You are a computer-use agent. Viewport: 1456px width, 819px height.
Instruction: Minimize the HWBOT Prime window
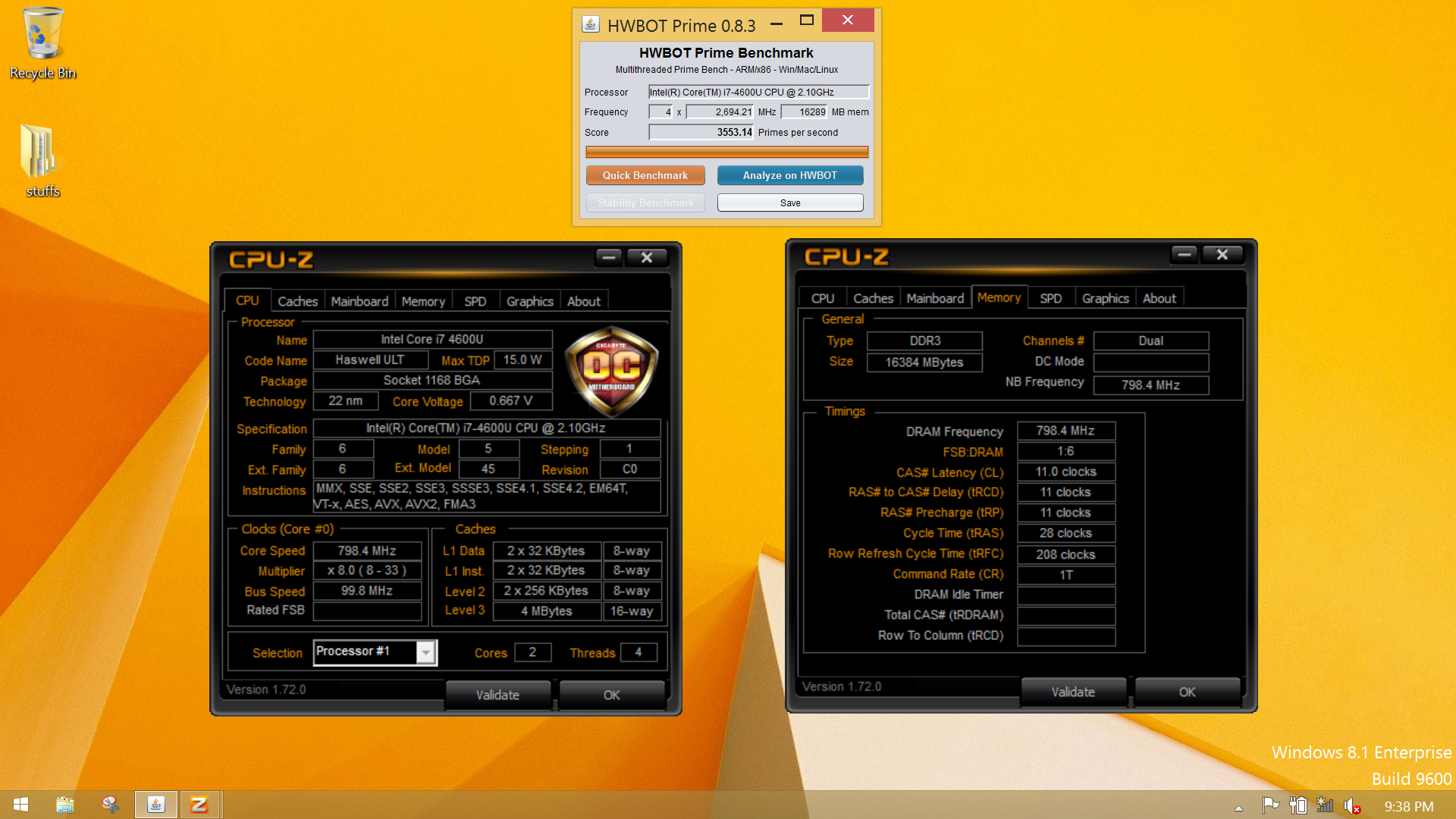pos(777,24)
